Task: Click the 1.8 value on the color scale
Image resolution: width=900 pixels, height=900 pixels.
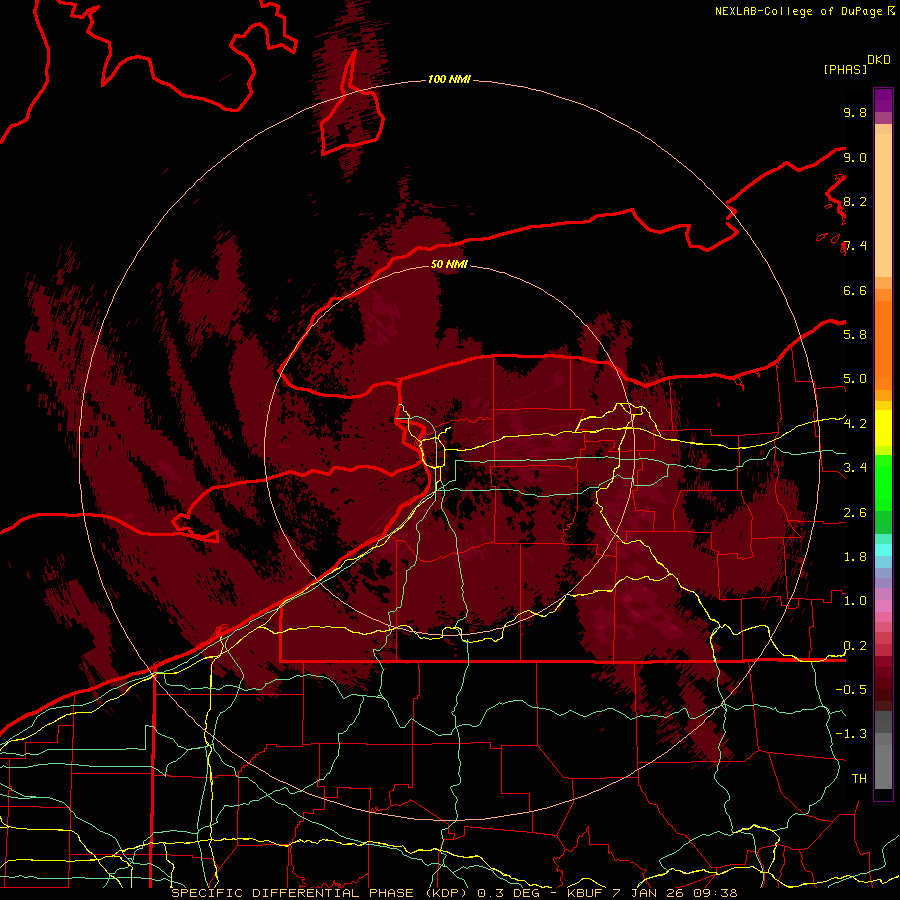Action: coord(855,557)
